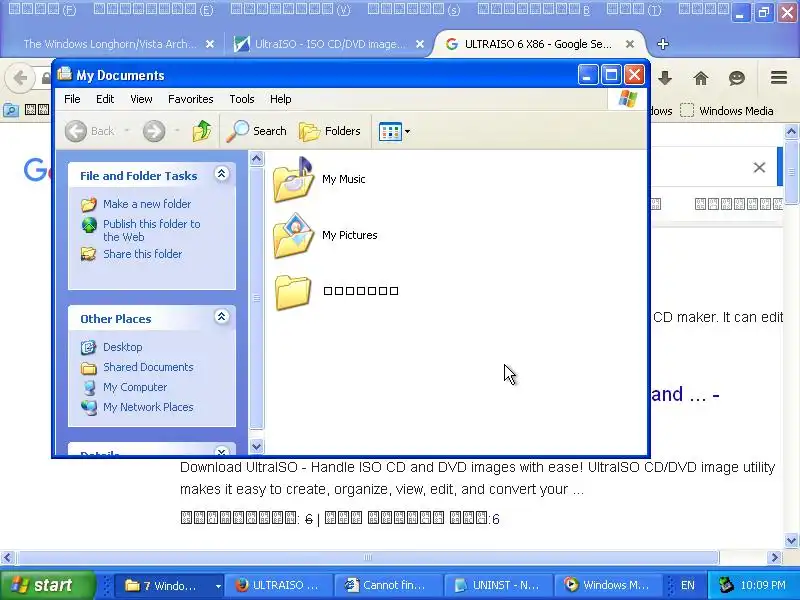Click the task pane scroll up arrow
Viewport: 800px width, 600px height.
[x=257, y=159]
